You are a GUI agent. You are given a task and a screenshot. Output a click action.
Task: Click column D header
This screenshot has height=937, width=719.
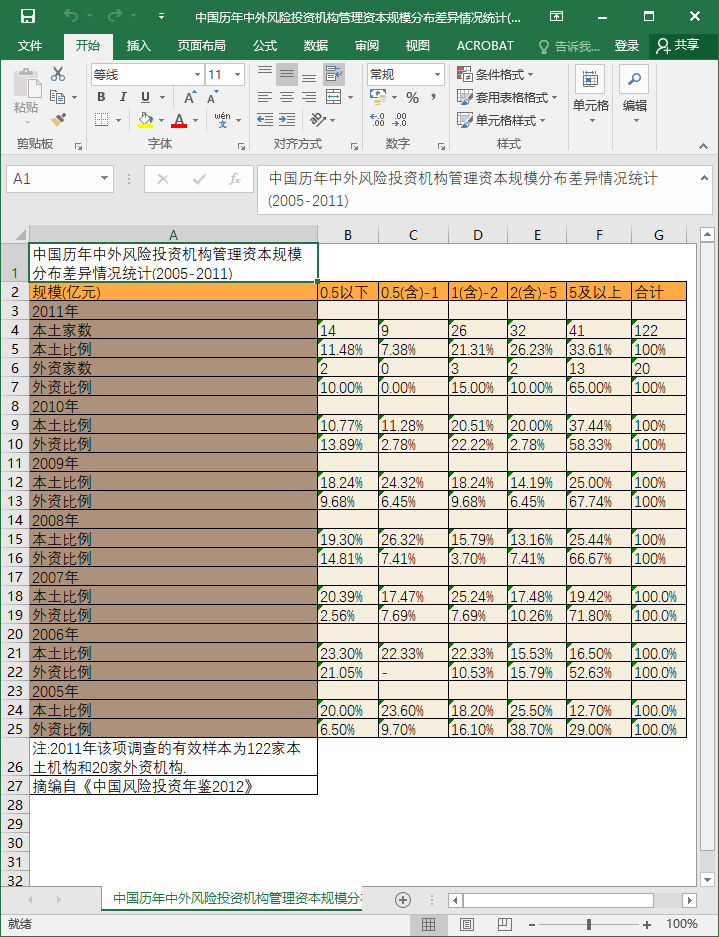478,235
